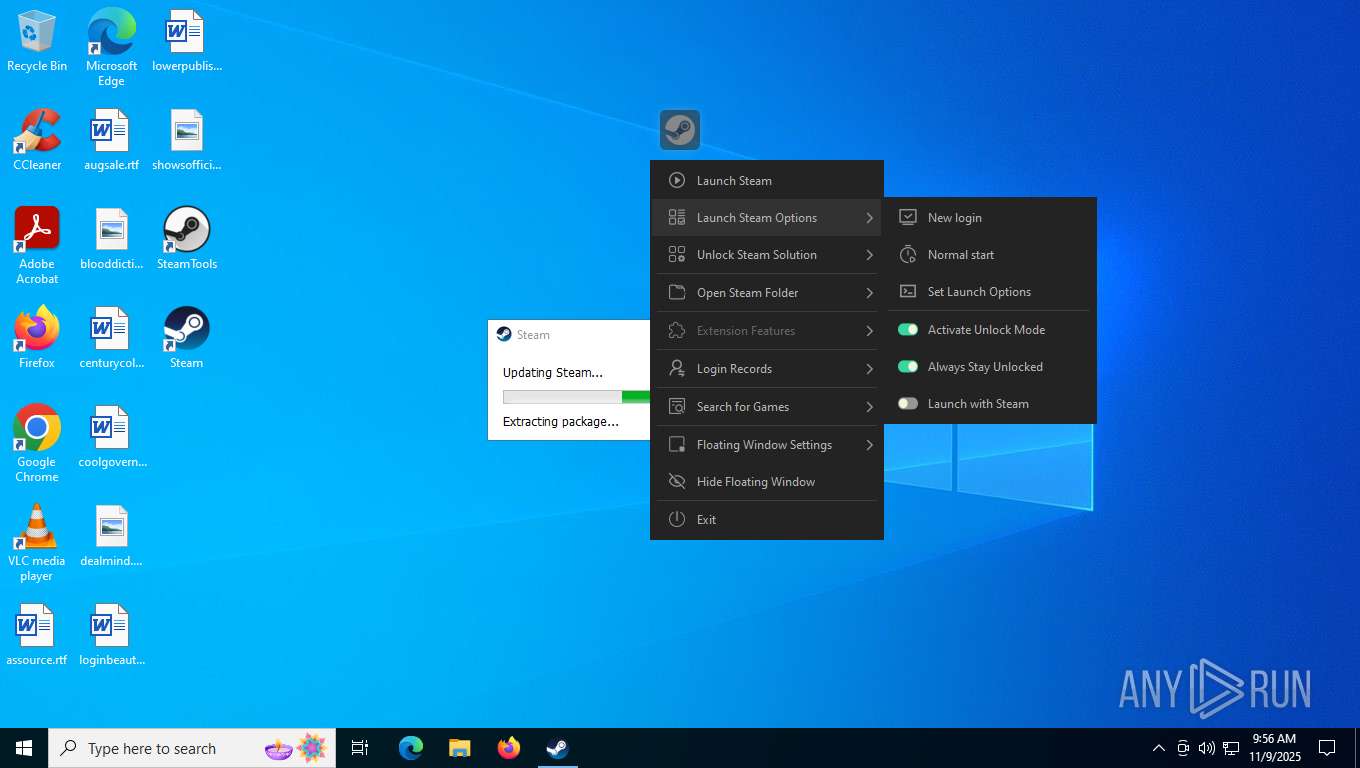
Task: Select Normal start in the submenu
Action: [990, 255]
